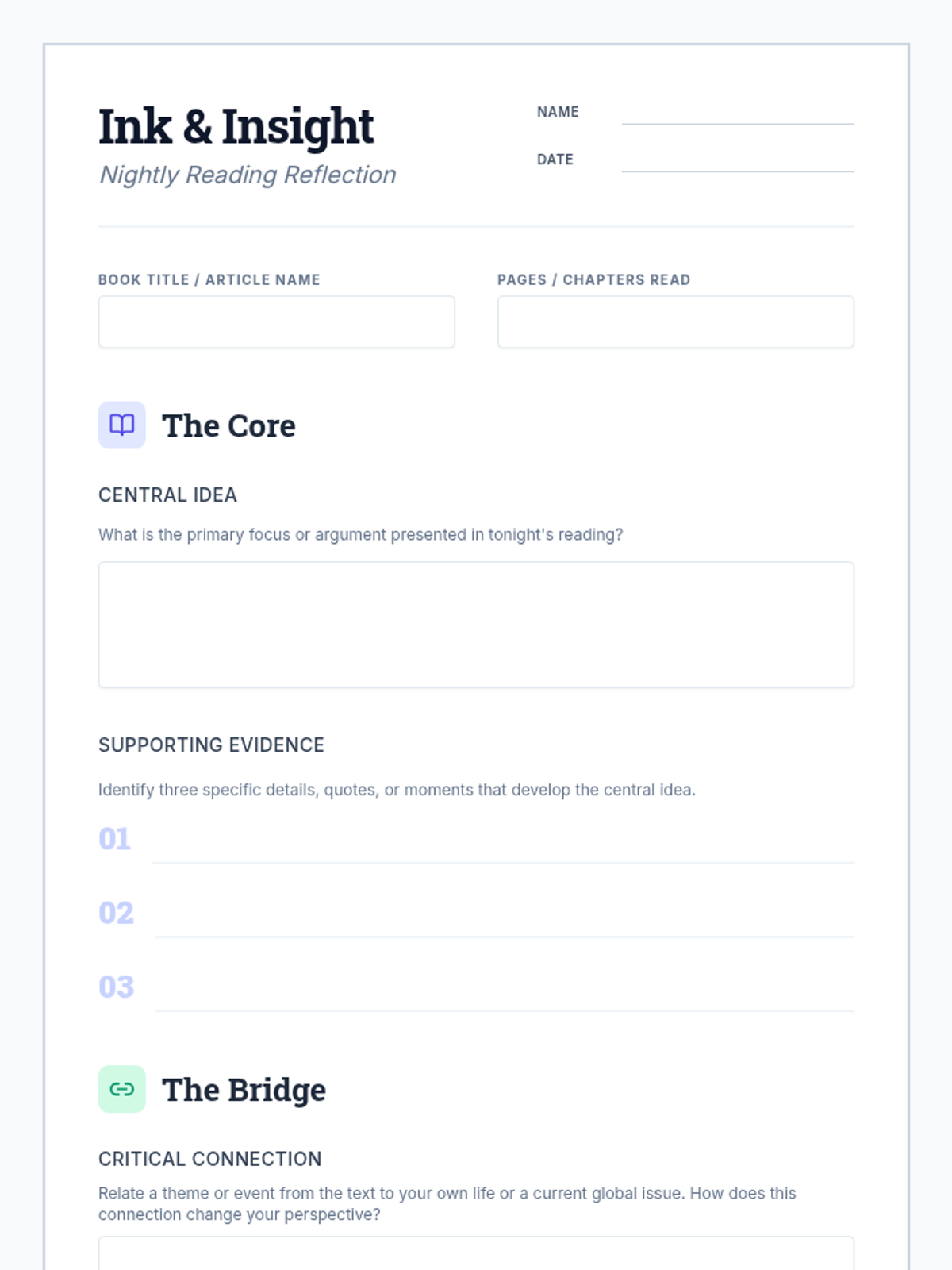This screenshot has height=1270, width=952.
Task: Click the open book icon beside The Core
Action: (121, 425)
